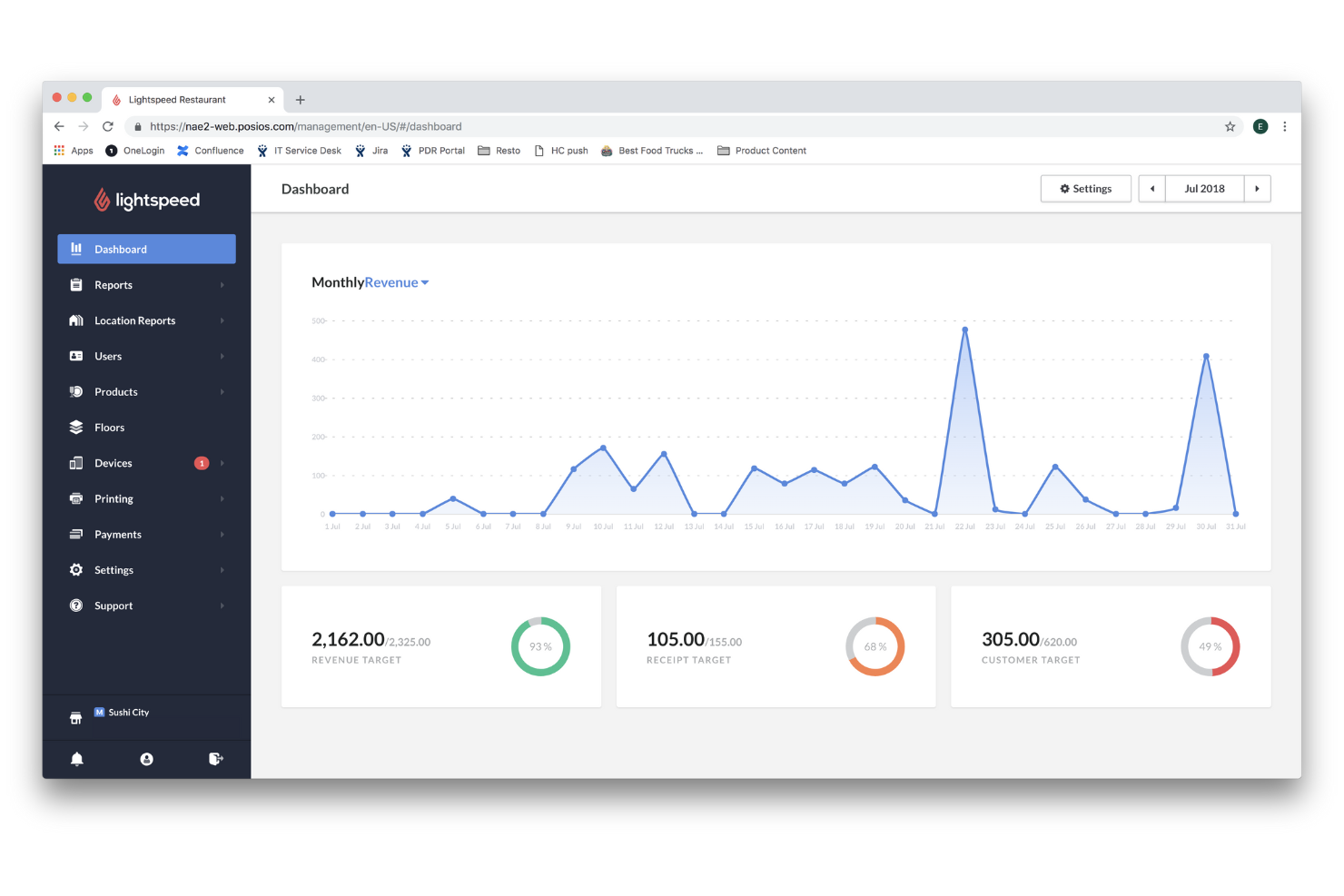1344x896 pixels.
Task: Select the Printing section
Action: coord(114,498)
